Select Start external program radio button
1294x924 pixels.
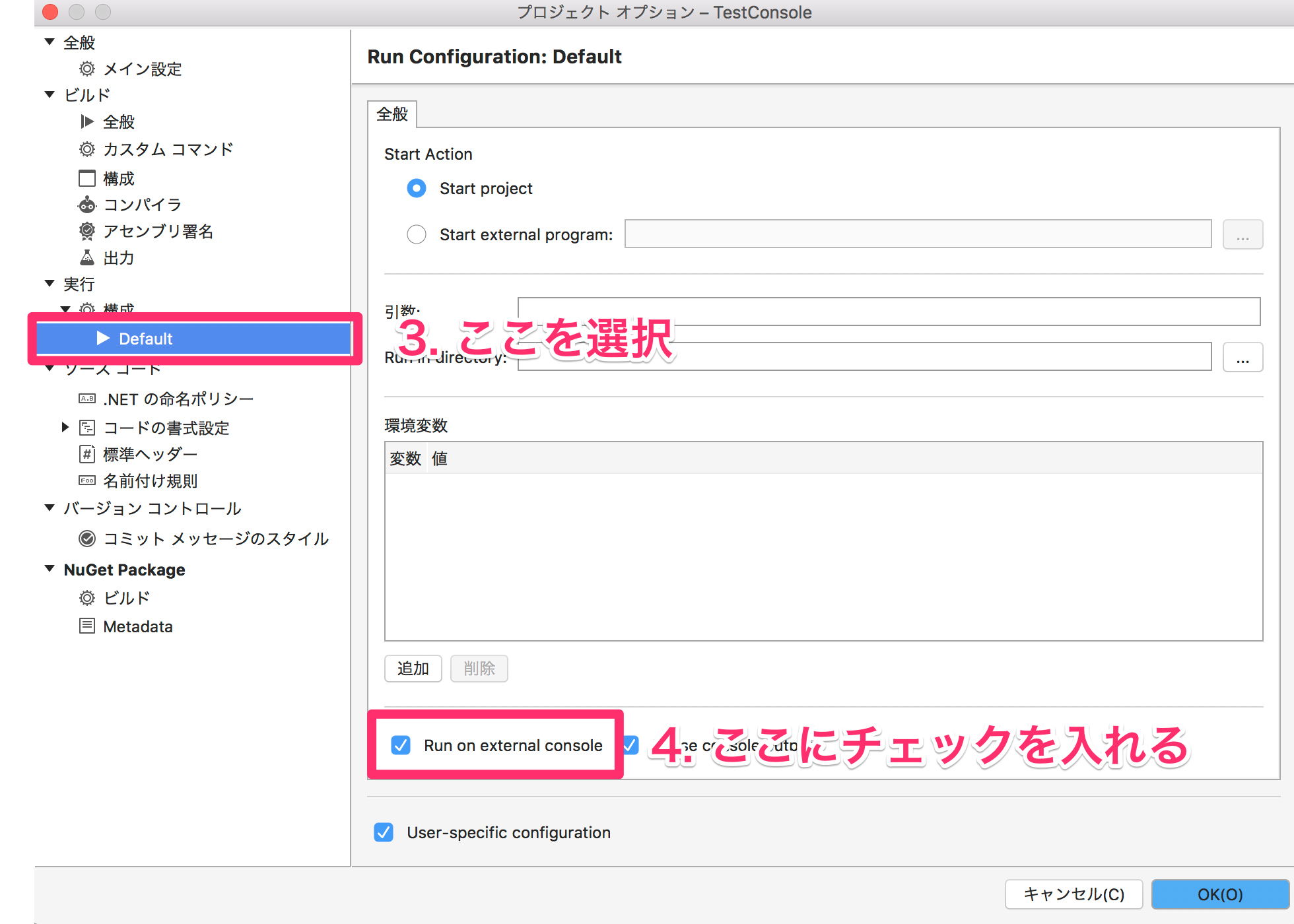[x=417, y=234]
